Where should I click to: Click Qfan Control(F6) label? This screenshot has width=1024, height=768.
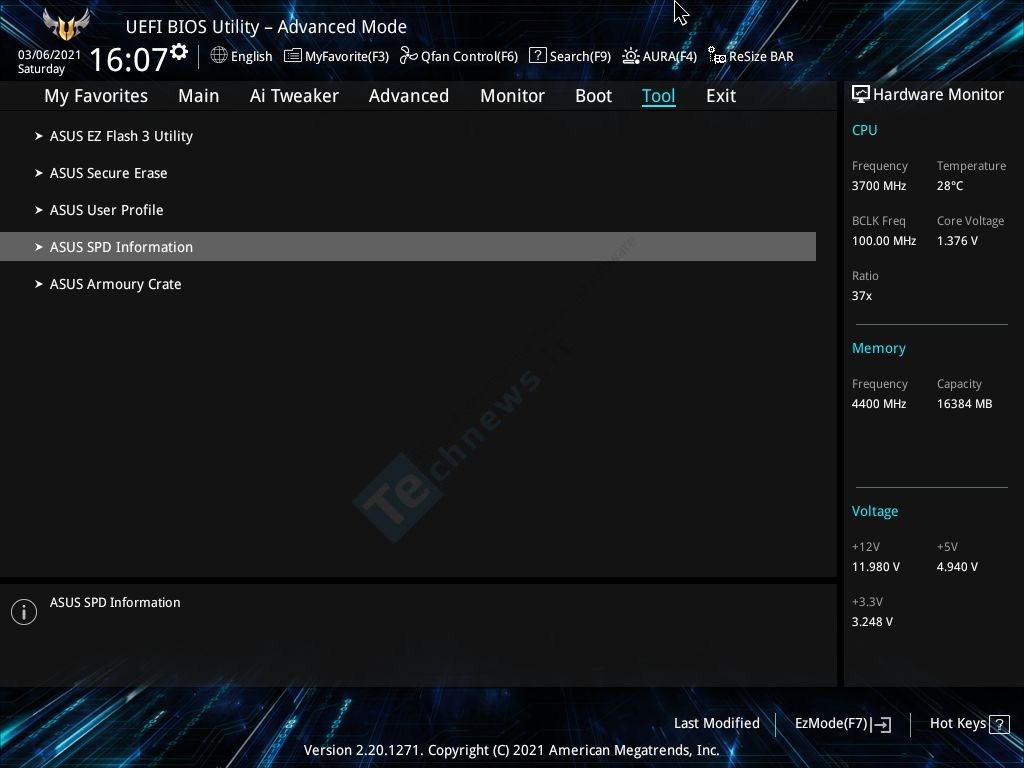pos(470,57)
